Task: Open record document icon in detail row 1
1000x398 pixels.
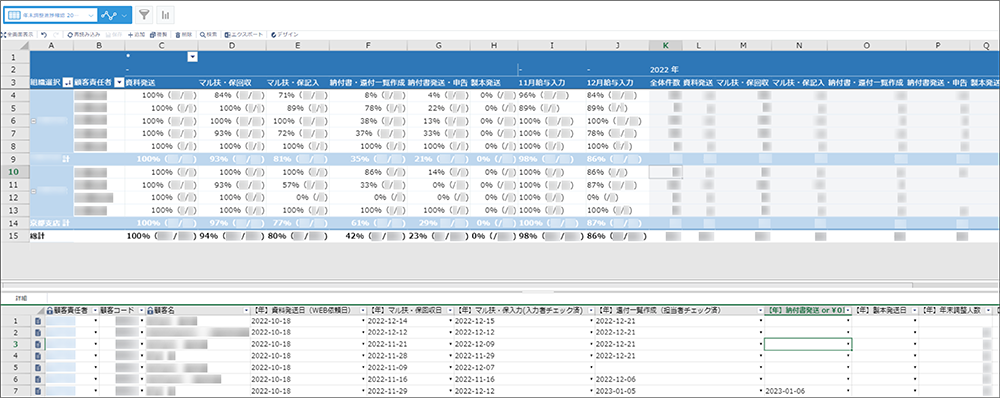Action: (38, 321)
